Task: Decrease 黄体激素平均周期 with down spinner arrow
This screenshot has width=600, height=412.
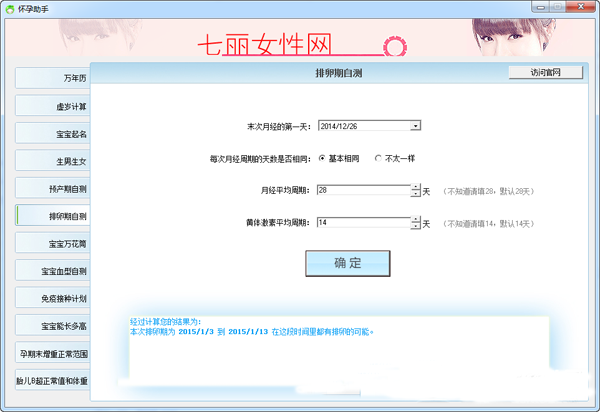Action: (416, 226)
